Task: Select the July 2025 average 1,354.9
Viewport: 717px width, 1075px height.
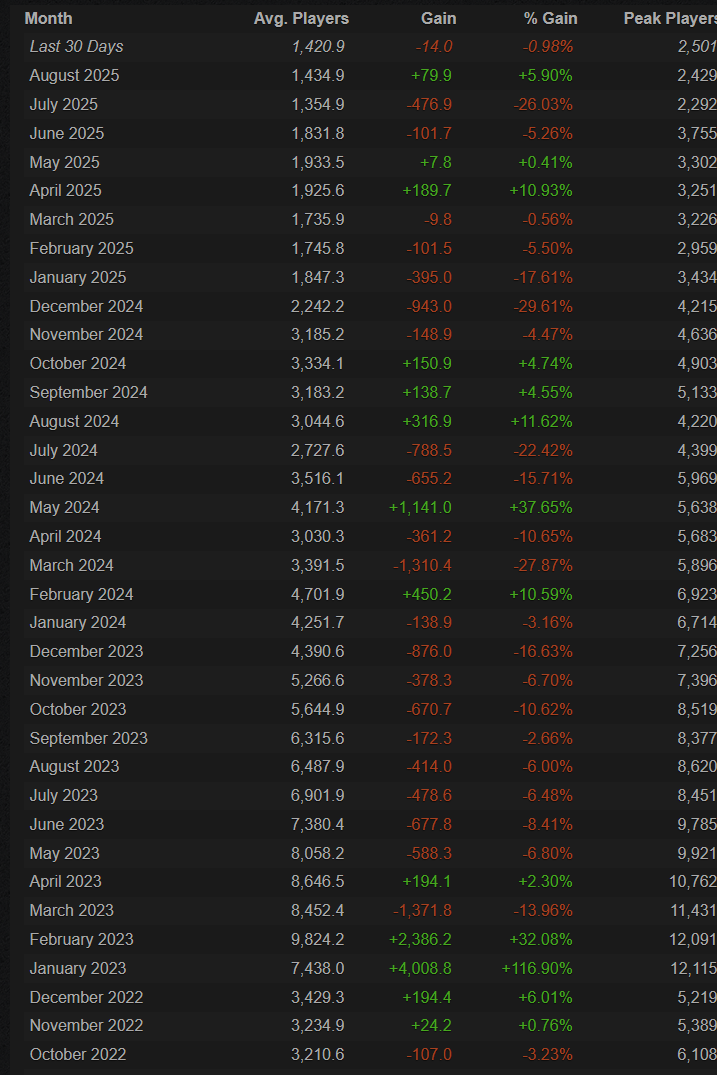Action: 317,105
